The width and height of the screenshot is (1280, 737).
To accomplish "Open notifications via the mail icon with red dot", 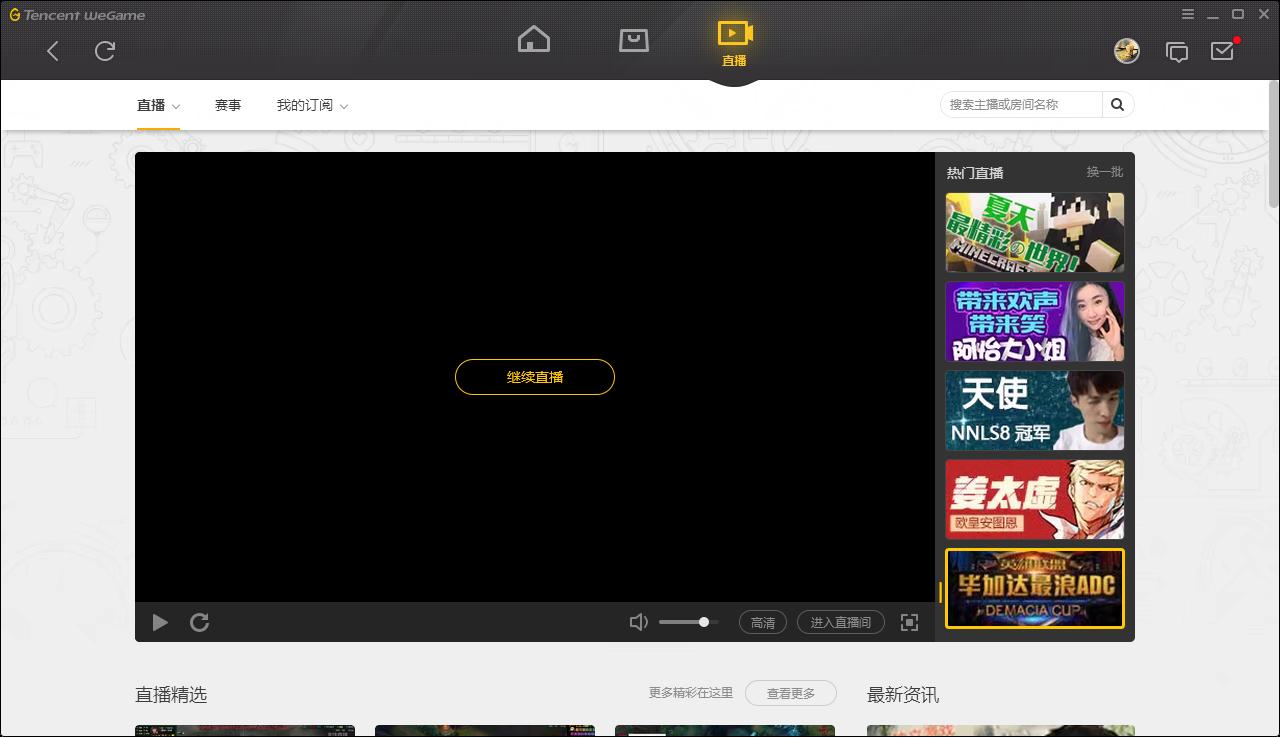I will point(1222,51).
